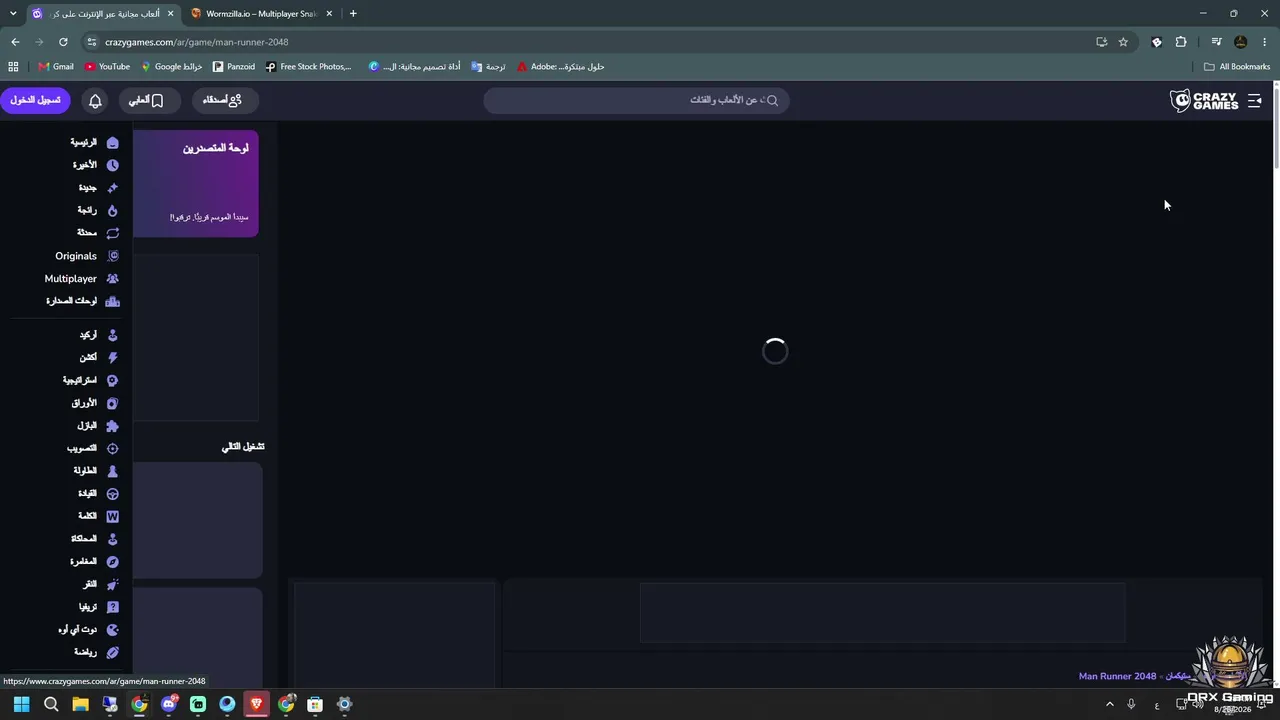Bookmark this page with star icon

pos(1123,42)
